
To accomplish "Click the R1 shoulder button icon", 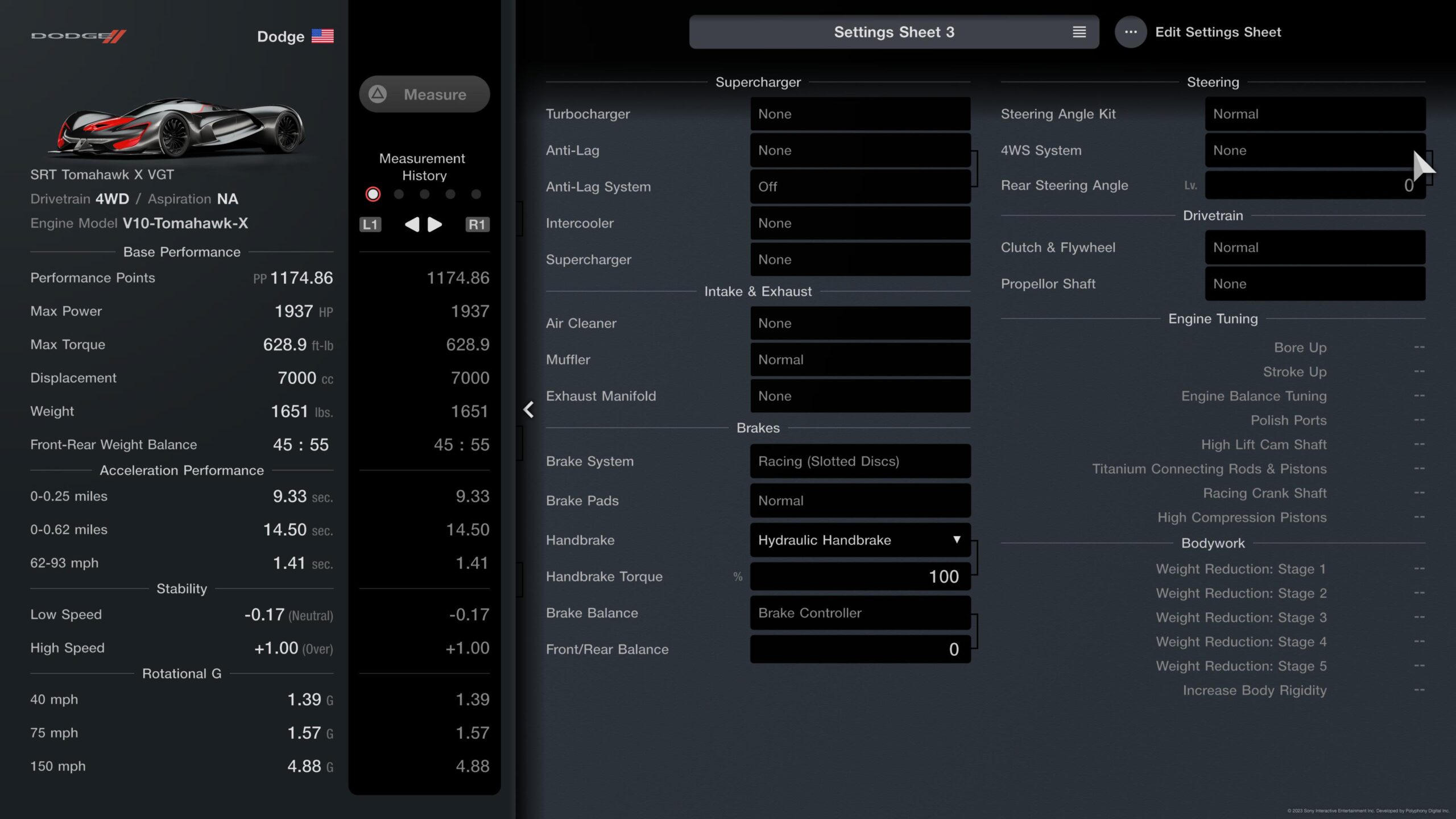I will (477, 225).
